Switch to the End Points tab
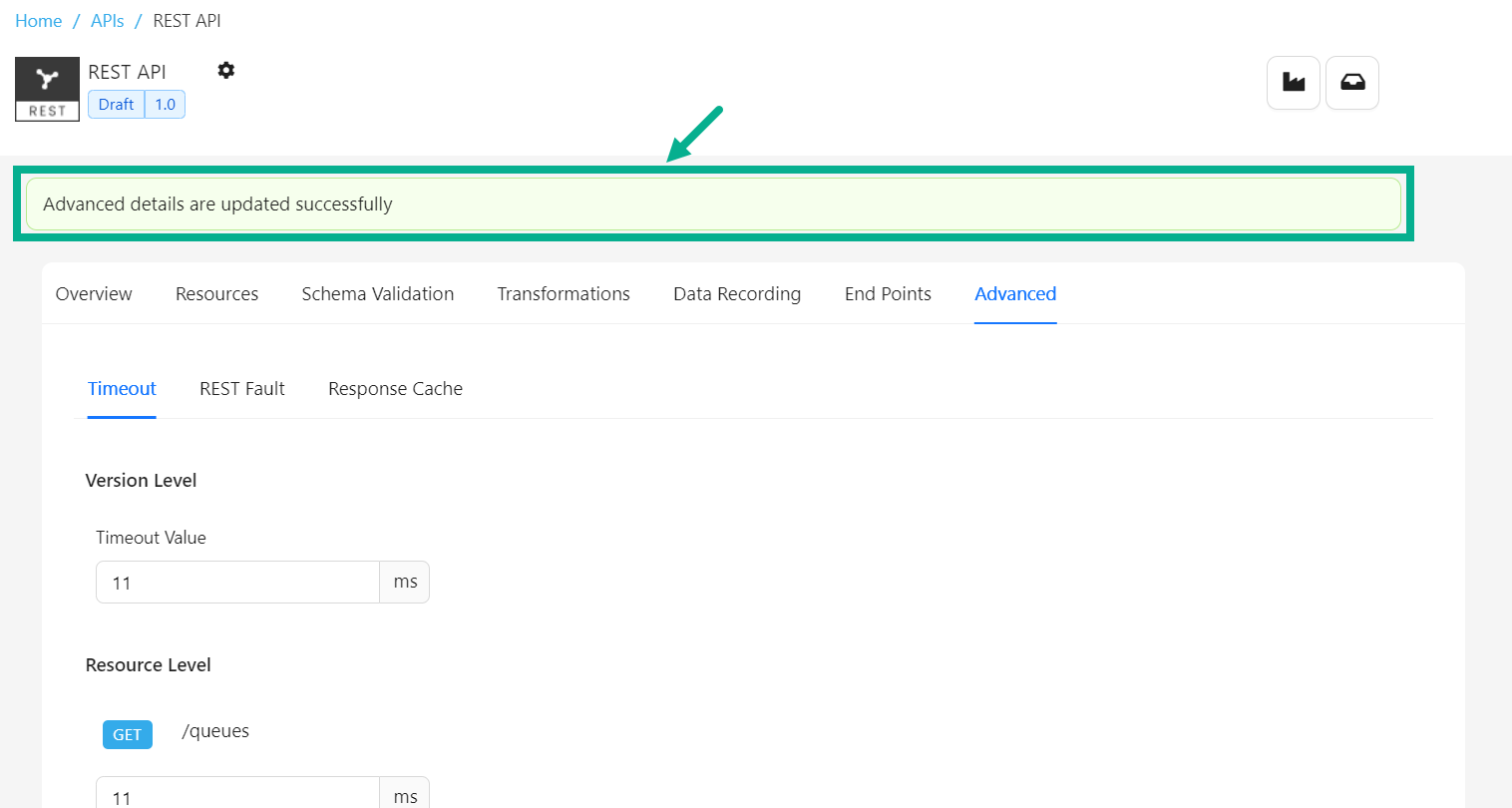 pos(888,294)
